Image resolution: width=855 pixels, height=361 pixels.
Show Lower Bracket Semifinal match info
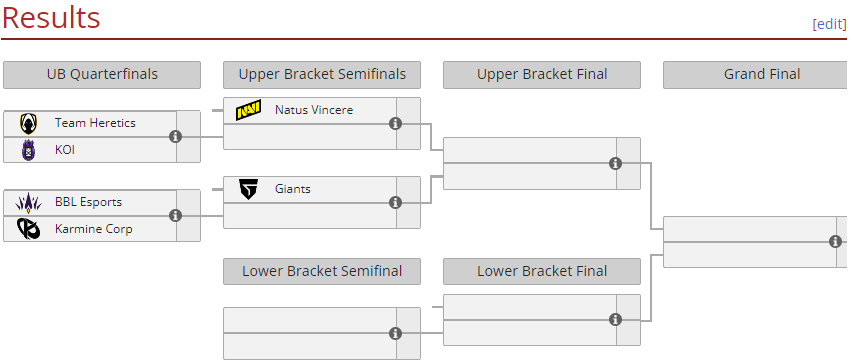(x=395, y=333)
